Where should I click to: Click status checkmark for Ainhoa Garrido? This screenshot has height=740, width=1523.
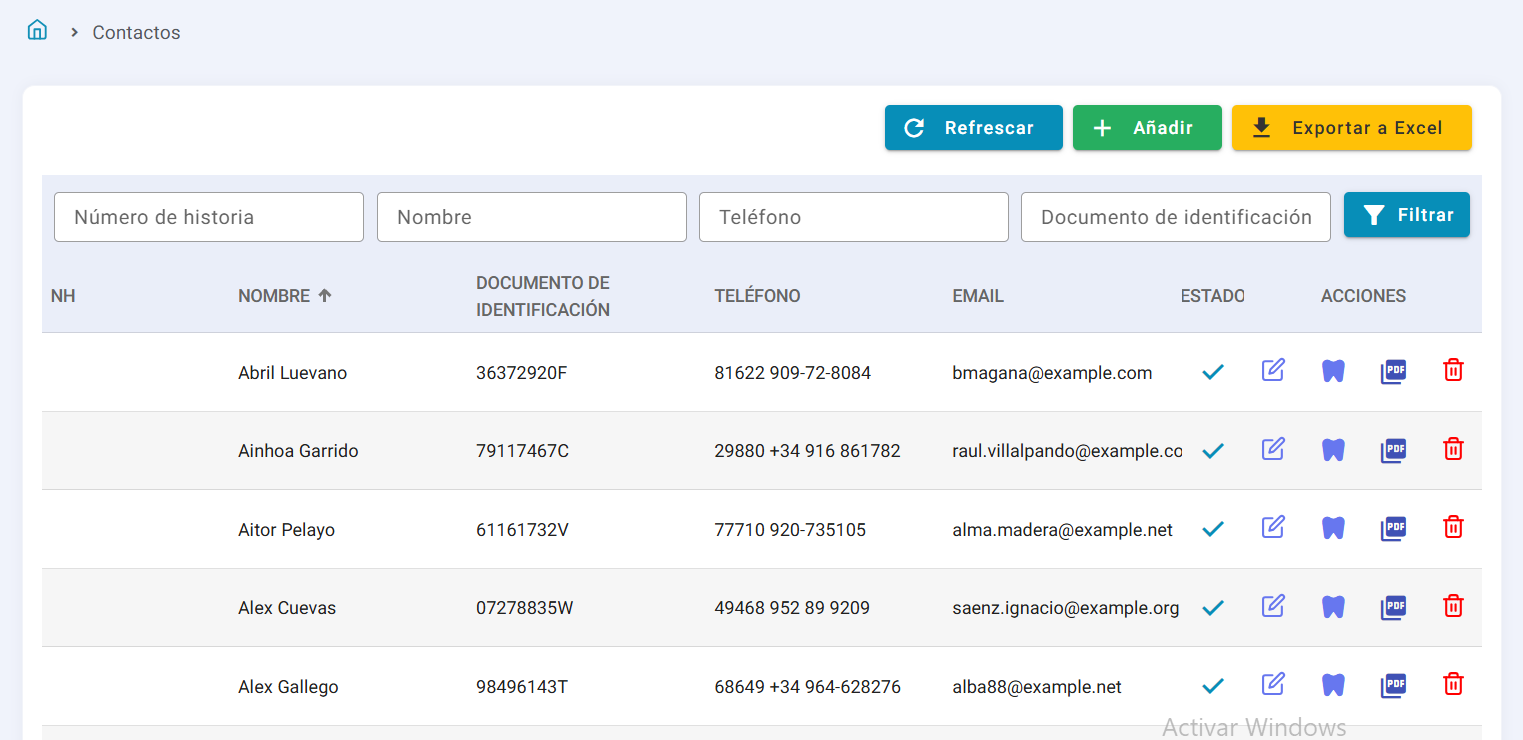coord(1213,451)
